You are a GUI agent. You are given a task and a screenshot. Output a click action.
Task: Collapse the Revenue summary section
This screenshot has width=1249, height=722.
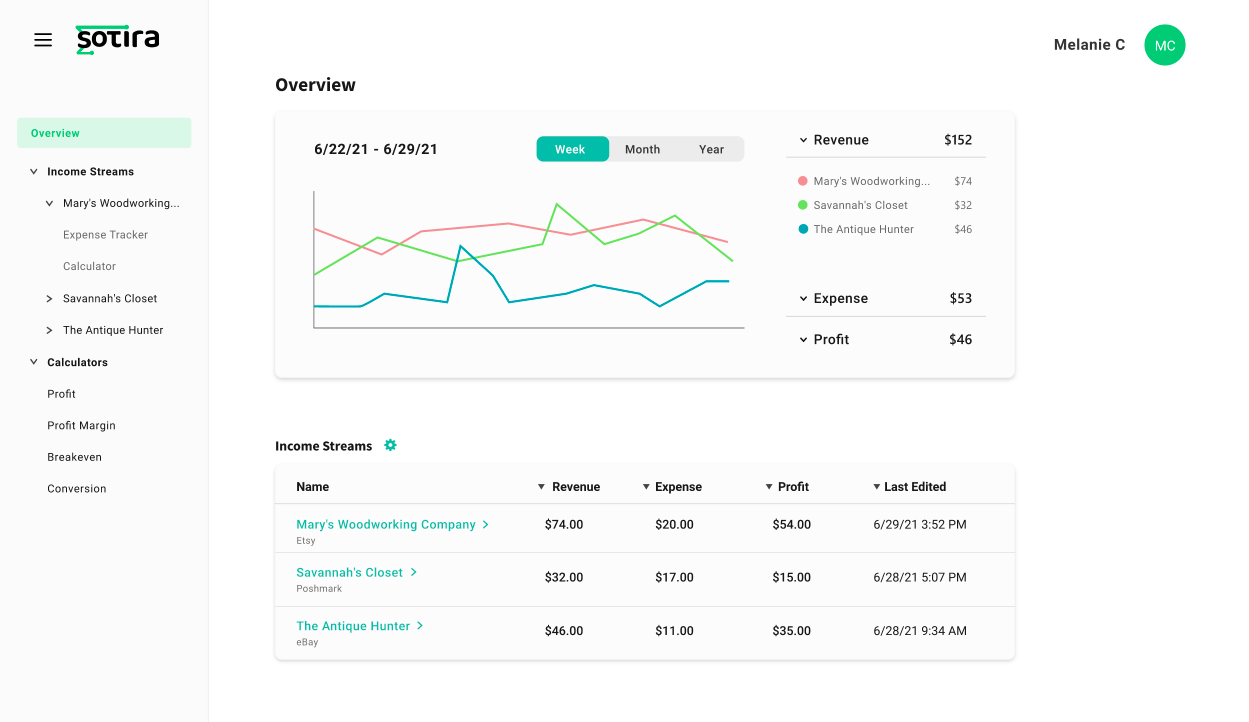pyautogui.click(x=803, y=140)
